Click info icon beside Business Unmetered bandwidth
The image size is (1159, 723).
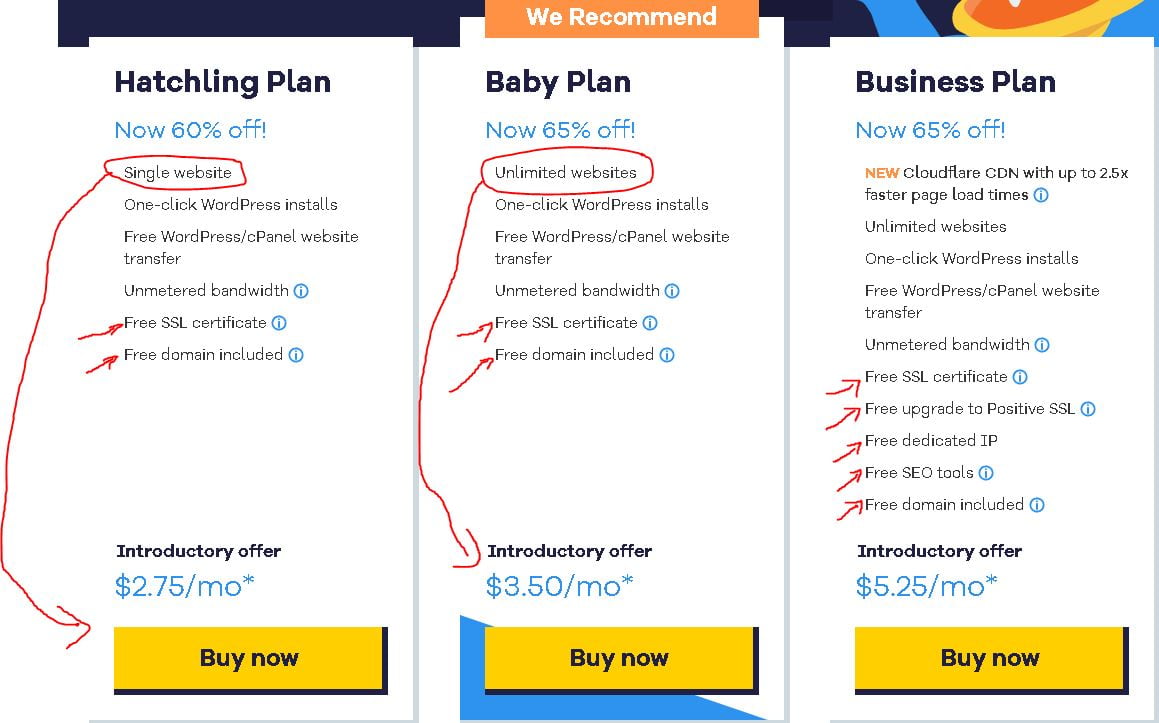[1042, 345]
